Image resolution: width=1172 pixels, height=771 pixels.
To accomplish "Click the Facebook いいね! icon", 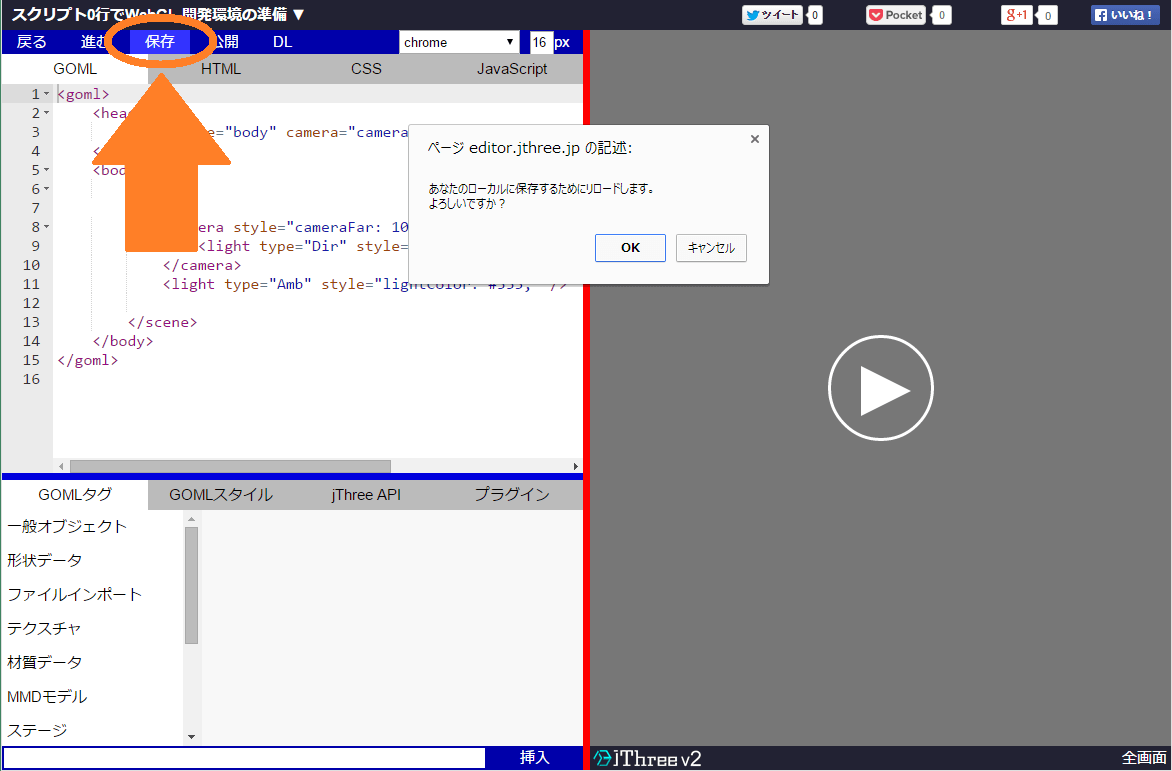I will 1124,15.
